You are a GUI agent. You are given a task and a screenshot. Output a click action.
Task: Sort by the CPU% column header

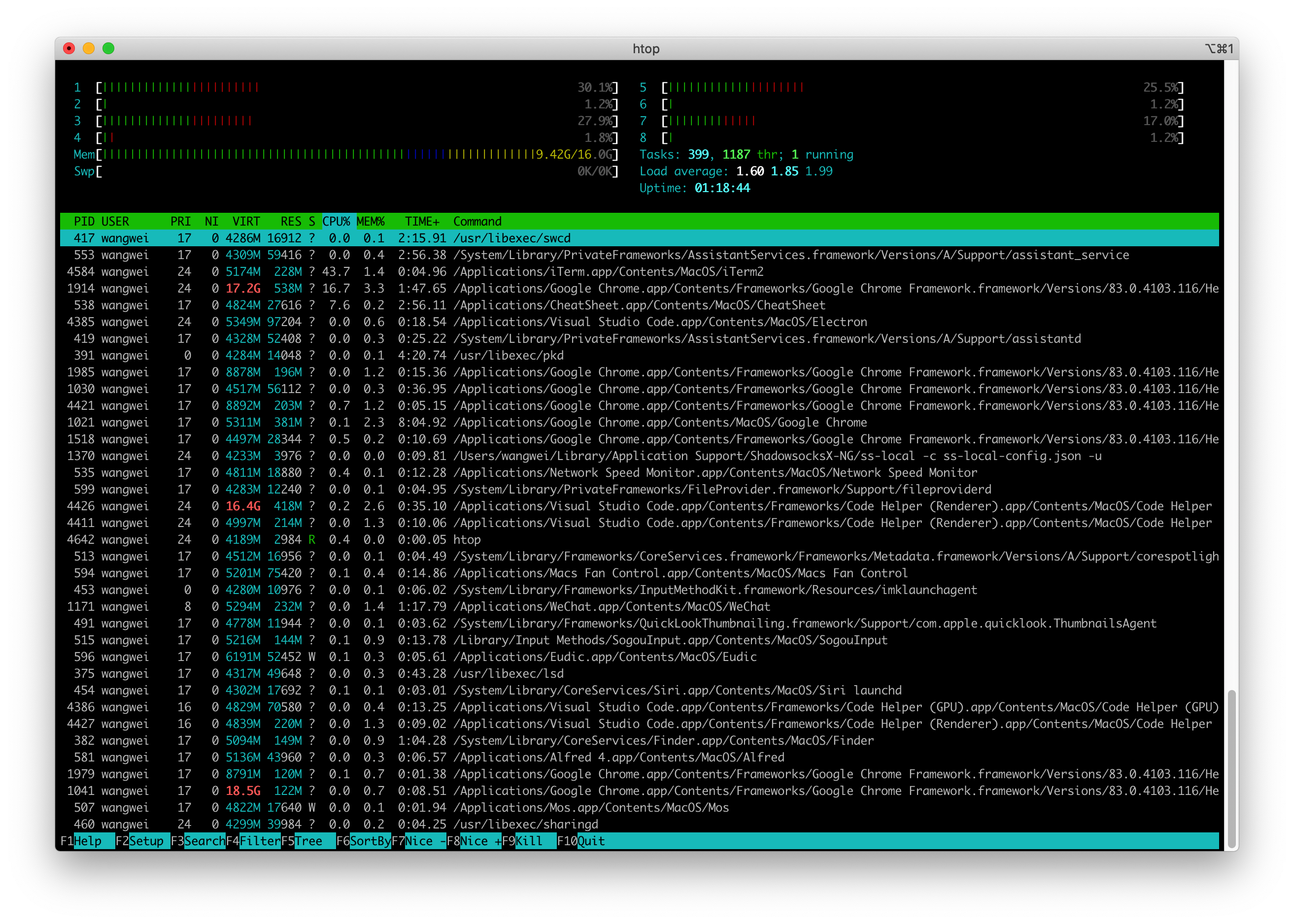click(337, 221)
